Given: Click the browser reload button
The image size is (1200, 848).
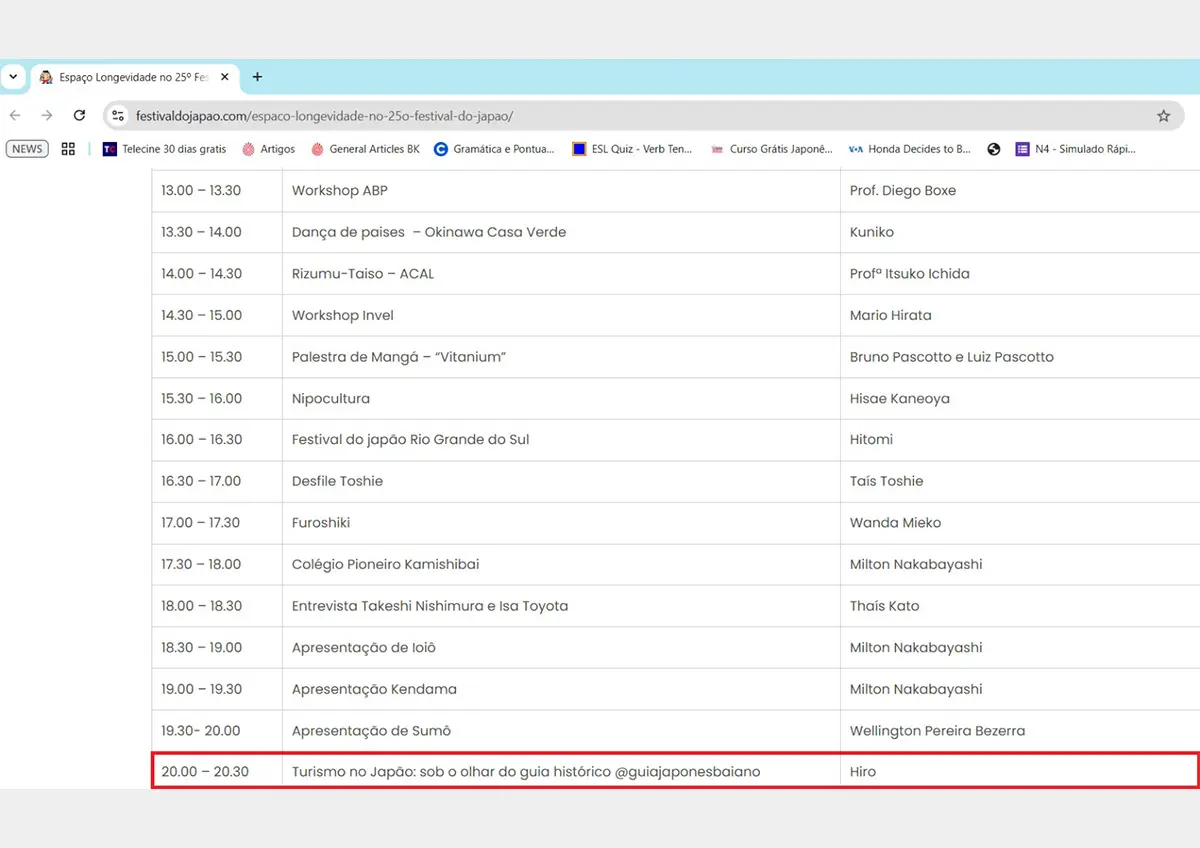Looking at the screenshot, I should [80, 116].
